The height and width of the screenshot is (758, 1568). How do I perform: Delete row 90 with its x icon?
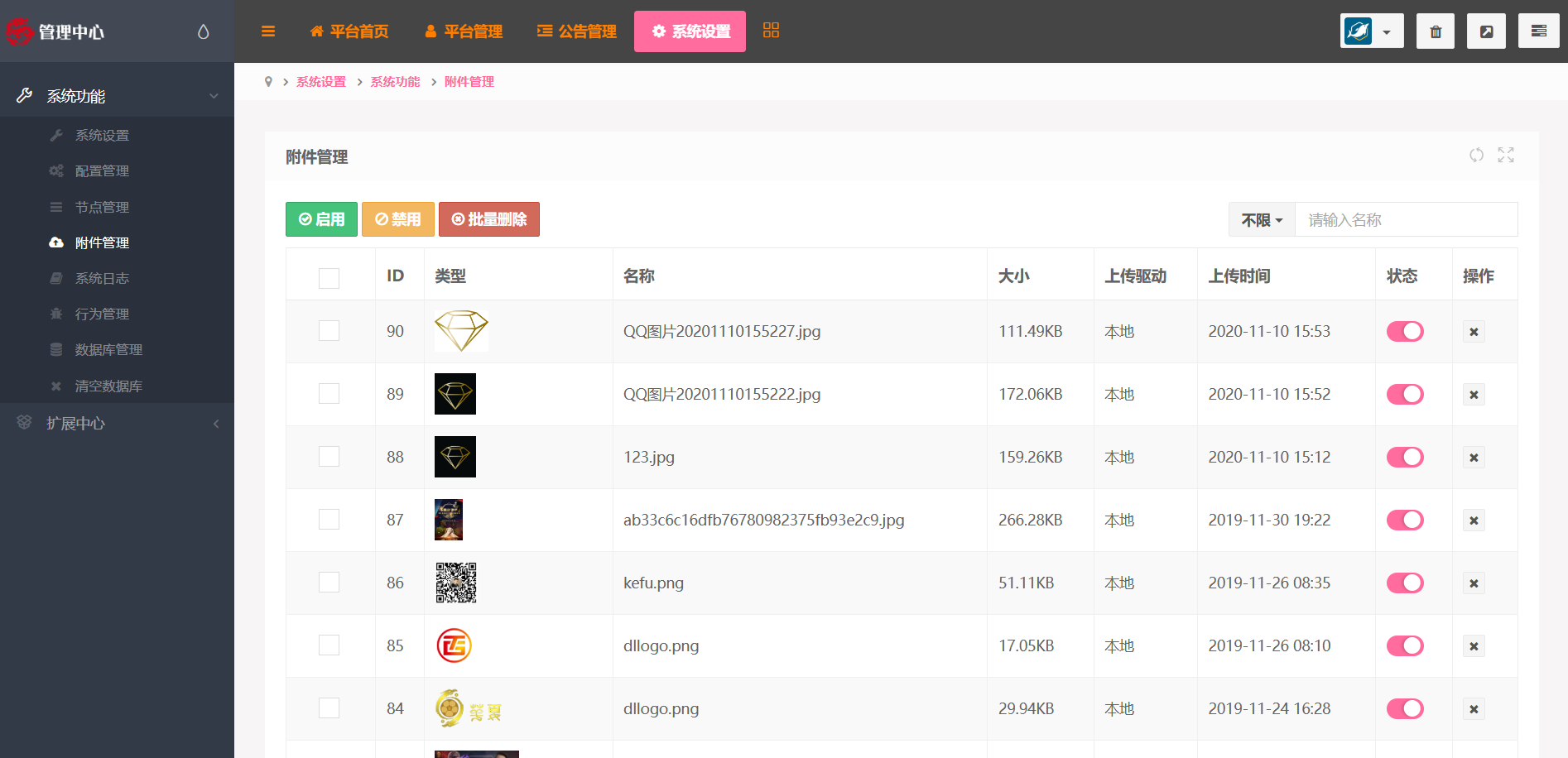[x=1474, y=332]
